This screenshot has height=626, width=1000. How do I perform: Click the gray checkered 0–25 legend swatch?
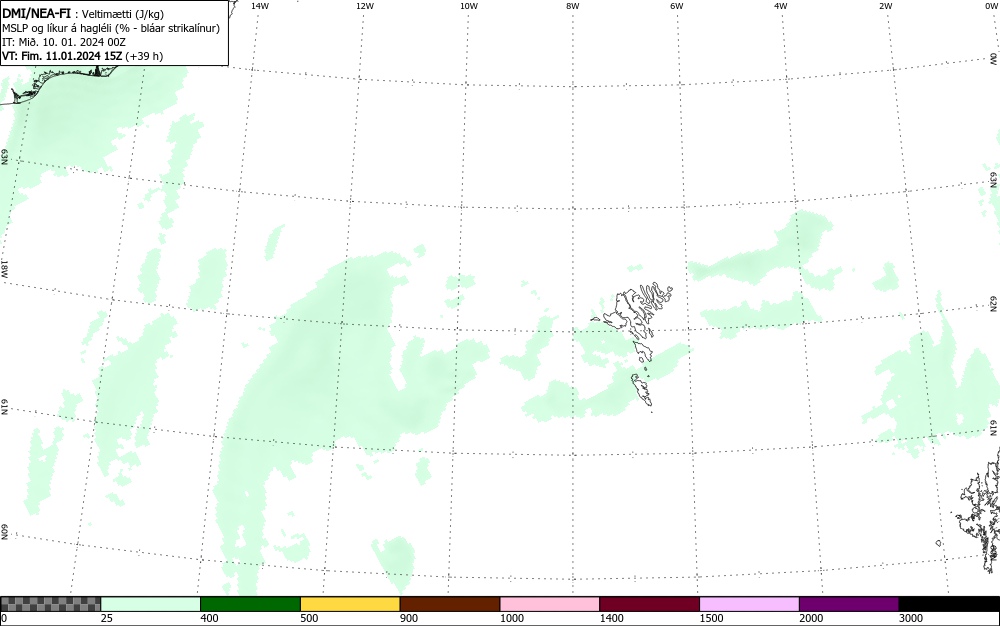click(x=50, y=604)
